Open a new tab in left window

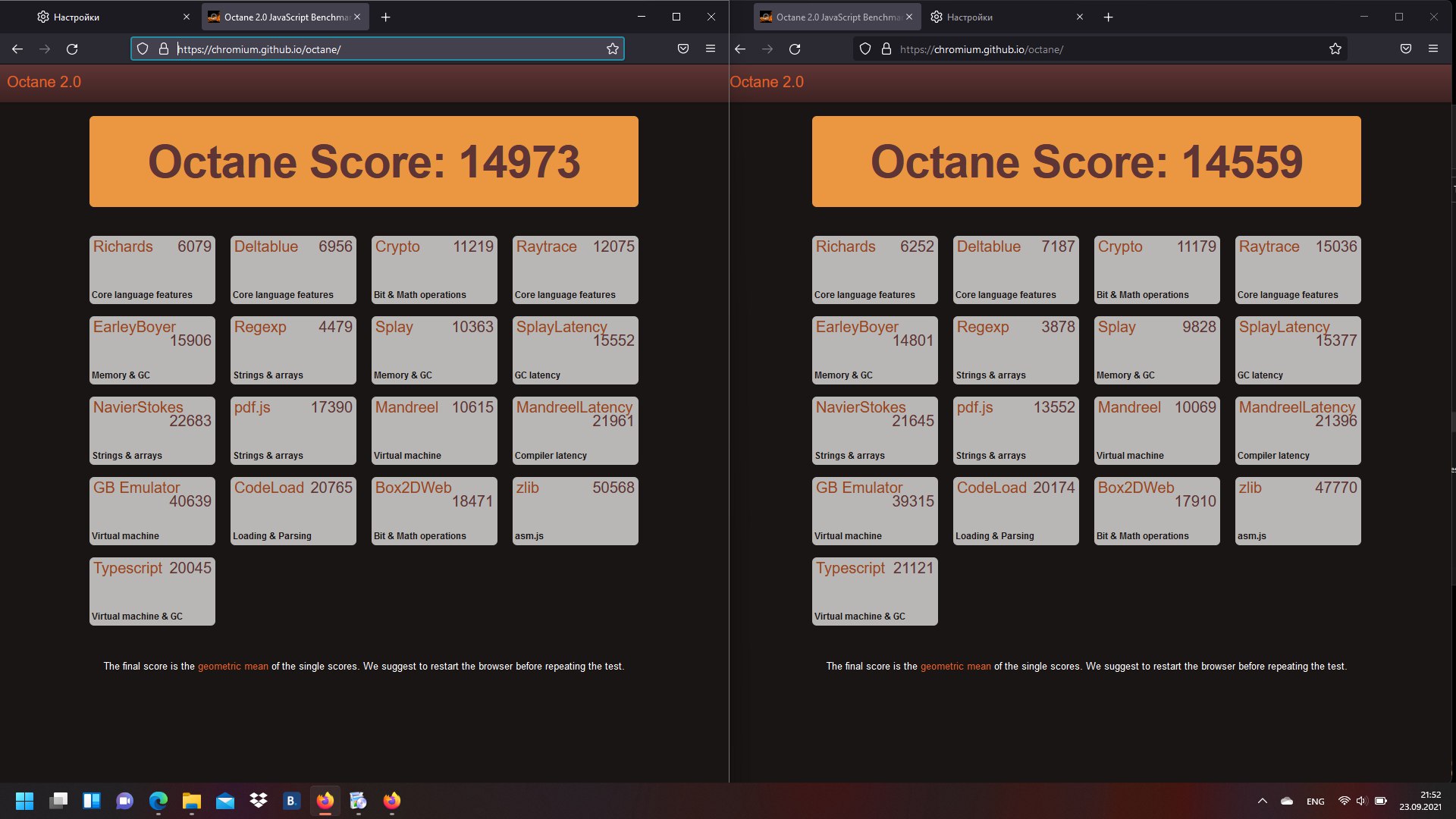click(385, 17)
